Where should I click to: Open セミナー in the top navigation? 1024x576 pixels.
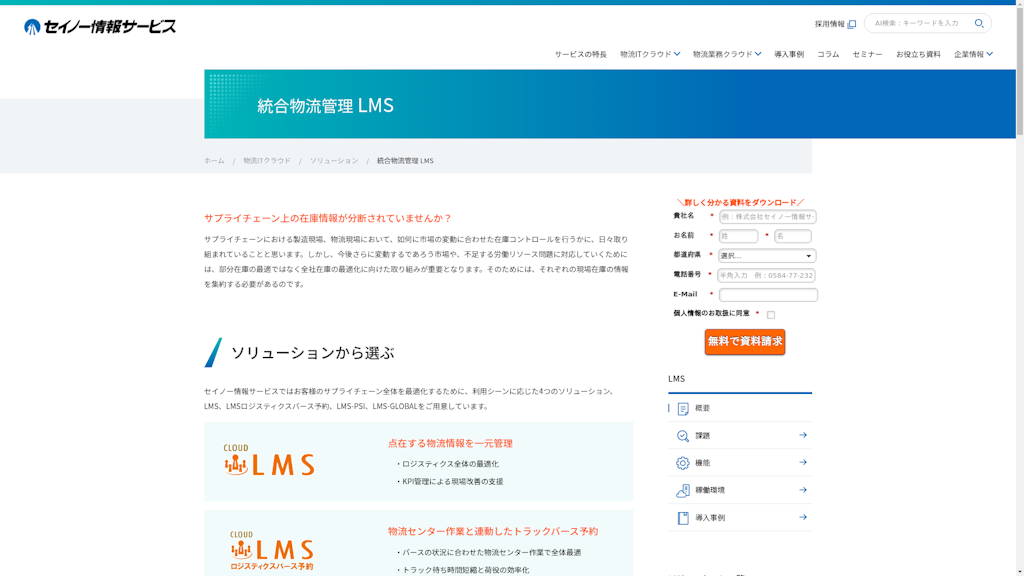click(867, 54)
